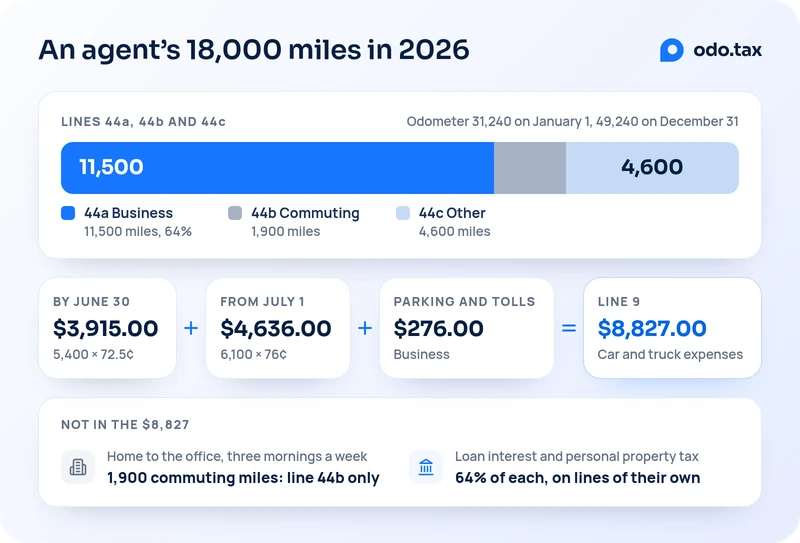Image resolution: width=800 pixels, height=543 pixels.
Task: Click the equals sign before LINE 9 card
Action: click(x=569, y=328)
